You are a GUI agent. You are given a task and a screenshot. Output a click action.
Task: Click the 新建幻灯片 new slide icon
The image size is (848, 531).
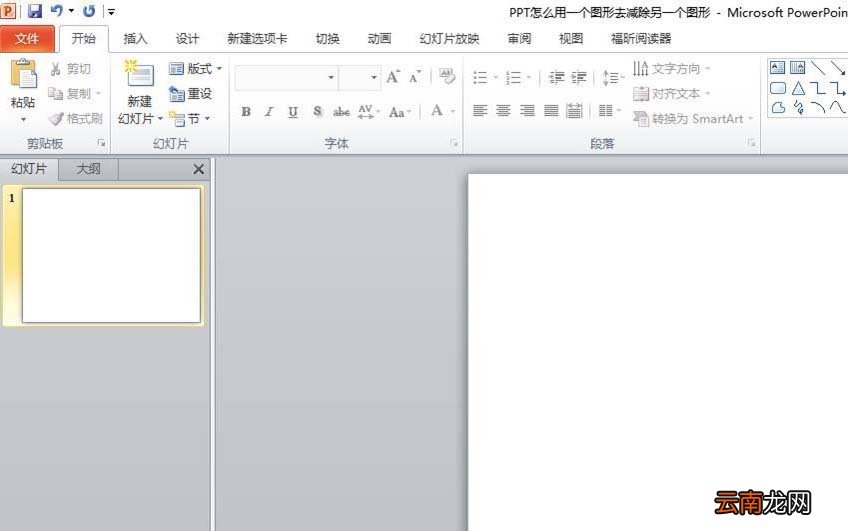pyautogui.click(x=140, y=74)
